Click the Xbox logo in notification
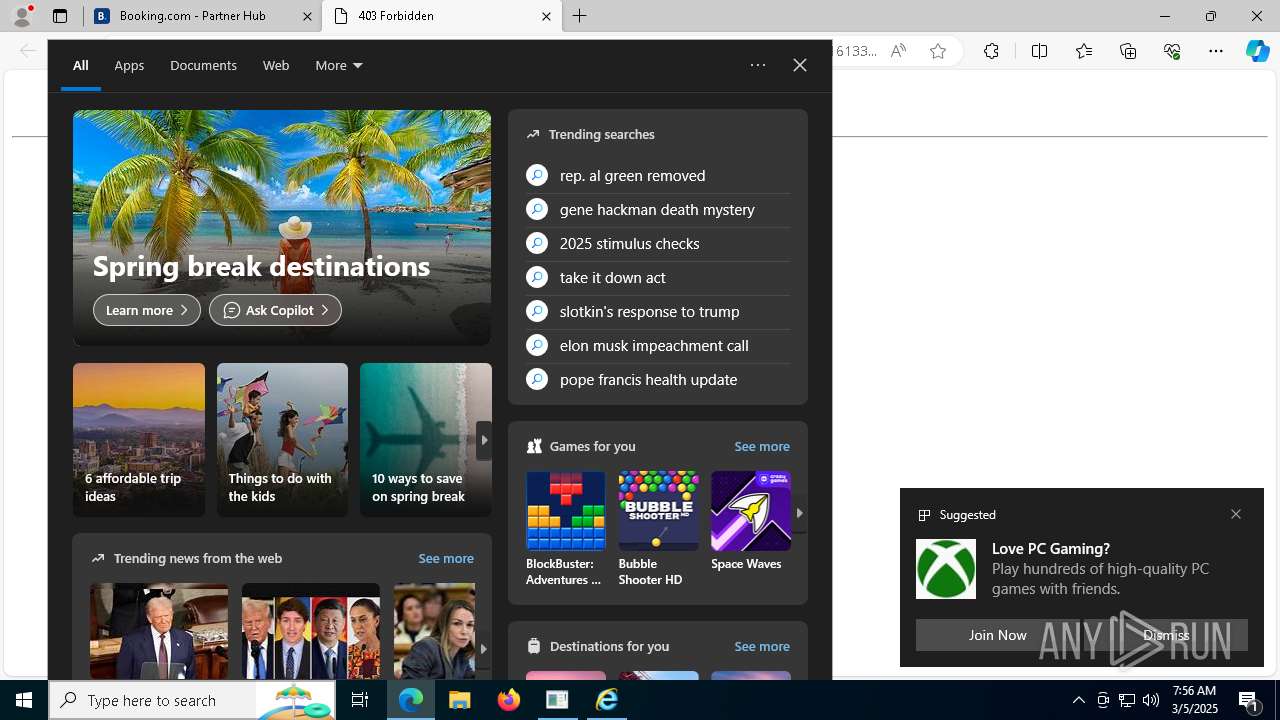This screenshot has width=1280, height=720. tap(946, 568)
